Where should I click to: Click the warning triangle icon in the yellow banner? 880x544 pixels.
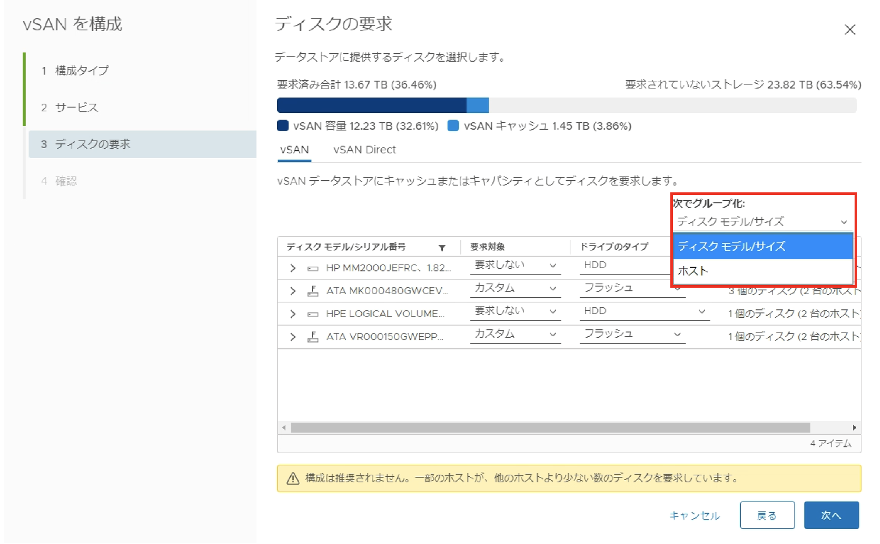pyautogui.click(x=292, y=478)
